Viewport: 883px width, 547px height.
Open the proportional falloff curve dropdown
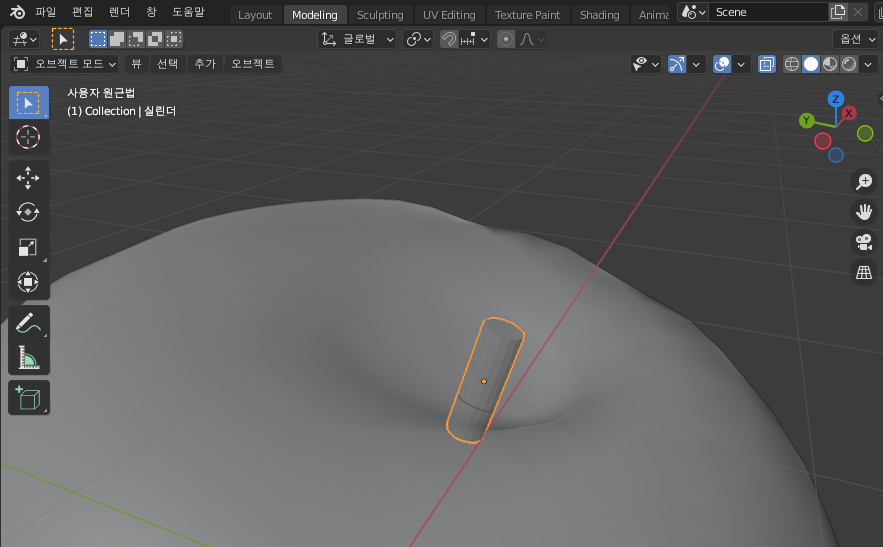coord(532,39)
